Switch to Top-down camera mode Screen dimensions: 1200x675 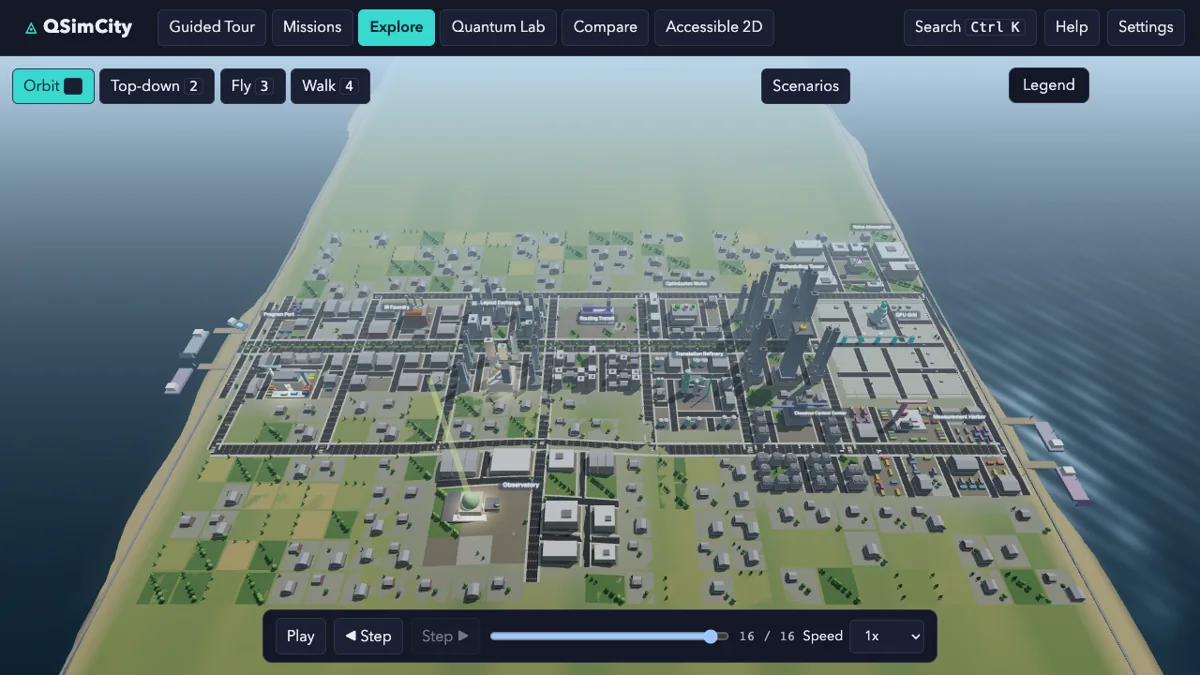coord(156,86)
